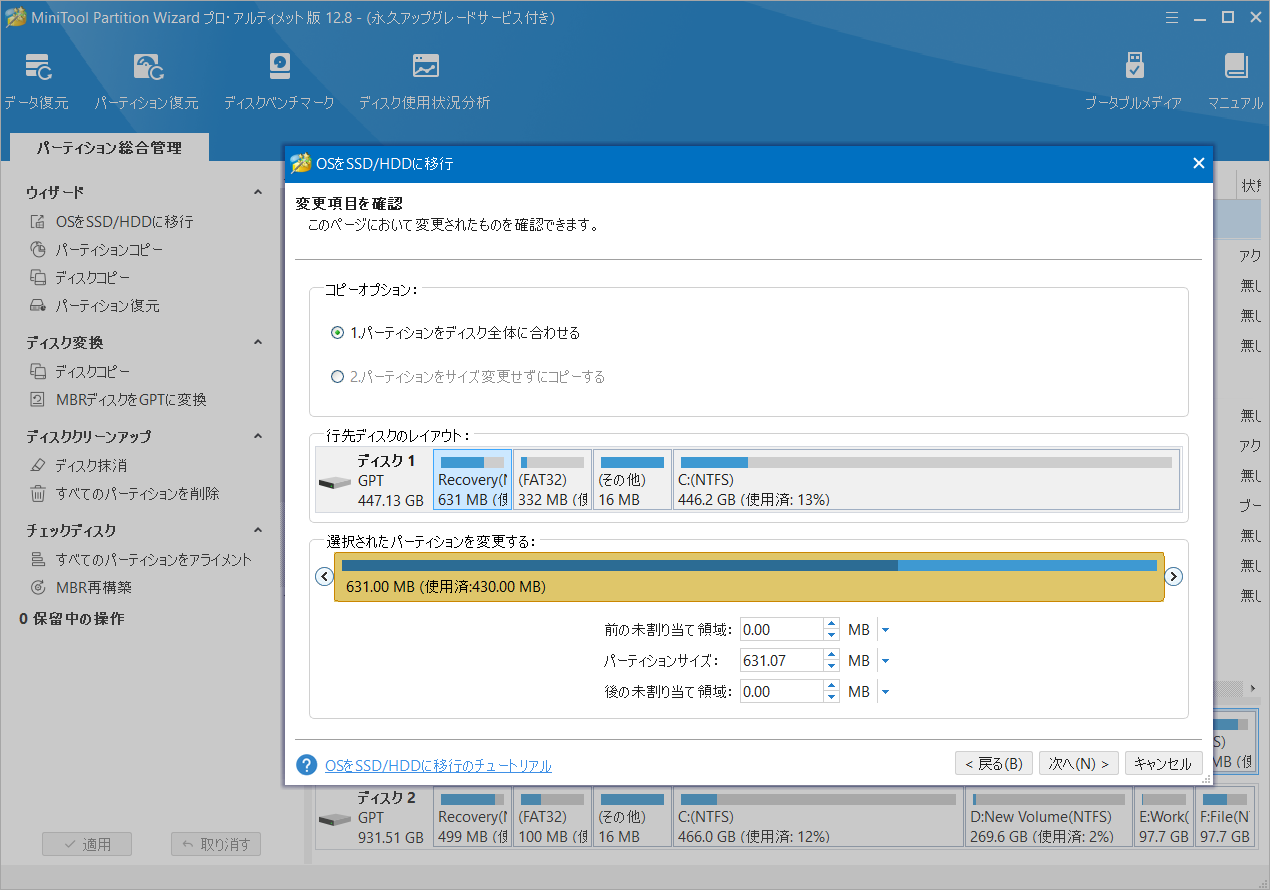Click the Cancel (キャンセル) button
Screen dimensions: 1270x890
point(1164,764)
